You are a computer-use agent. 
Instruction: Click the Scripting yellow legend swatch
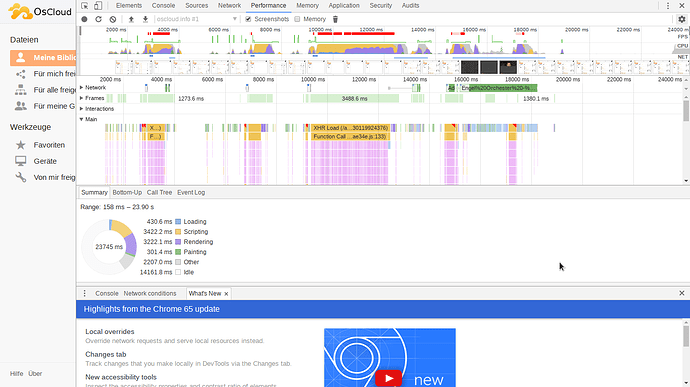178,232
